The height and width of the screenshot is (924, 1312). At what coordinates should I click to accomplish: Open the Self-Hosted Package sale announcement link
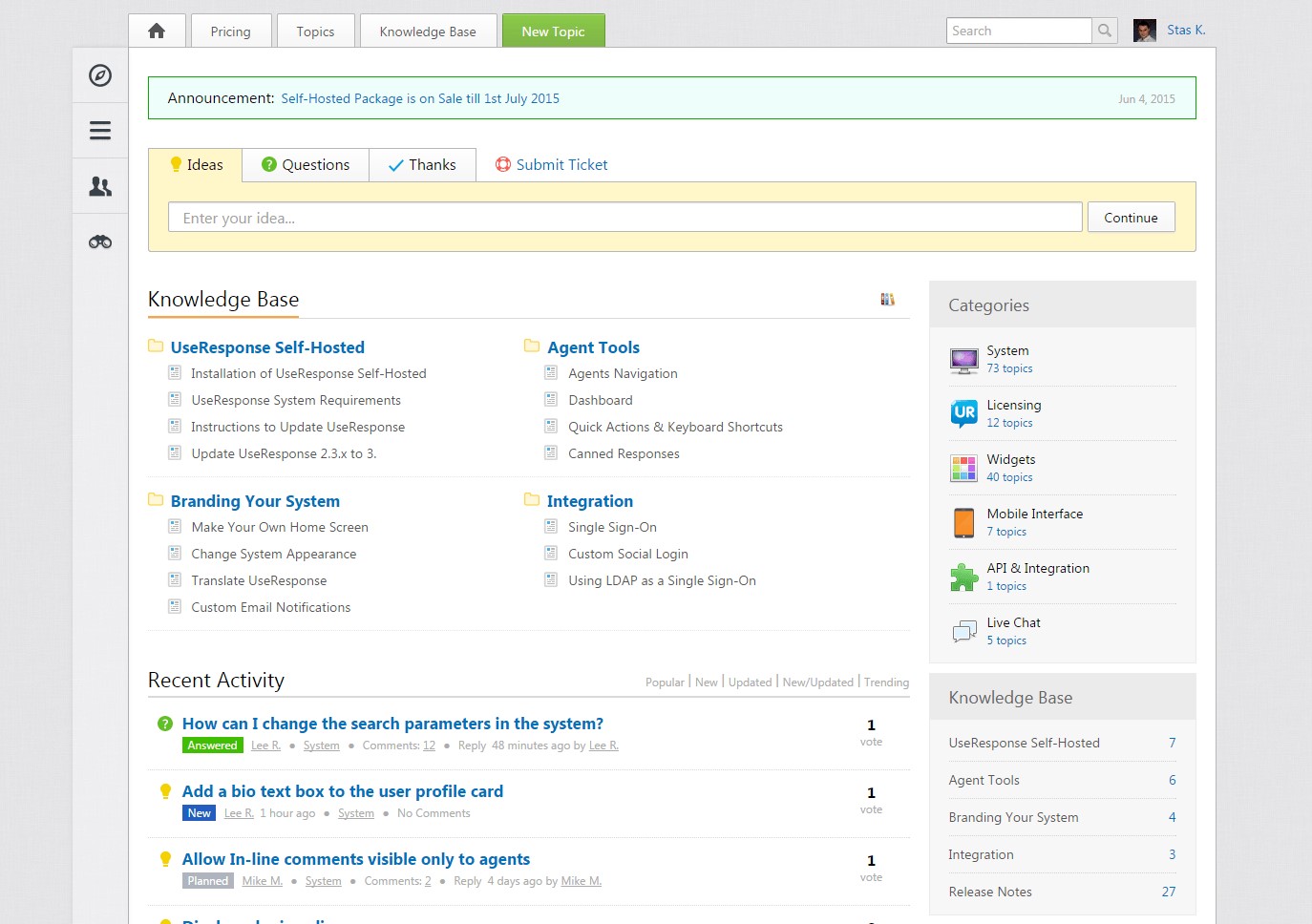click(x=420, y=97)
